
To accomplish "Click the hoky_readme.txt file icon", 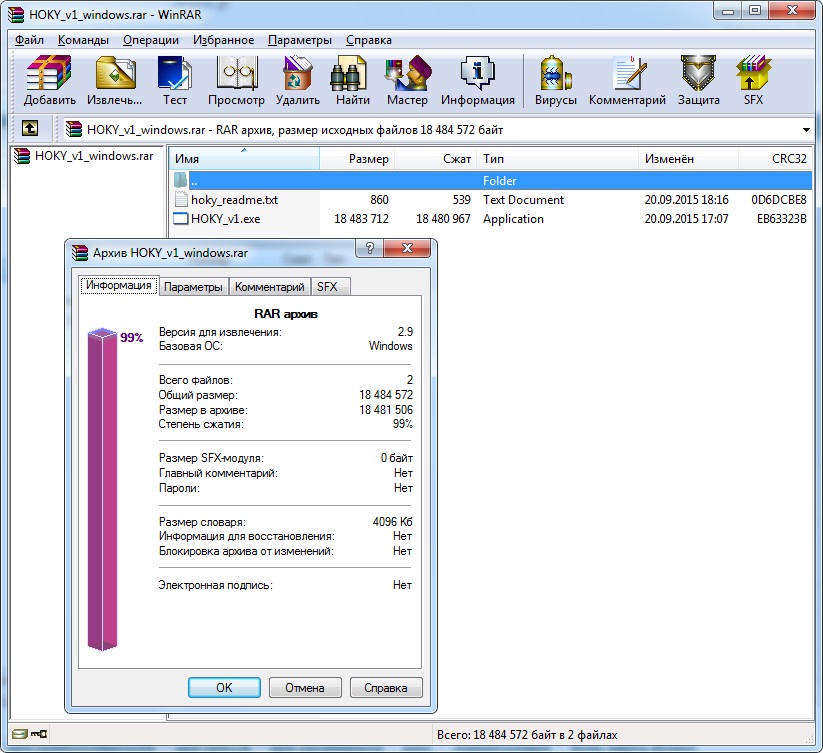I will coord(181,199).
